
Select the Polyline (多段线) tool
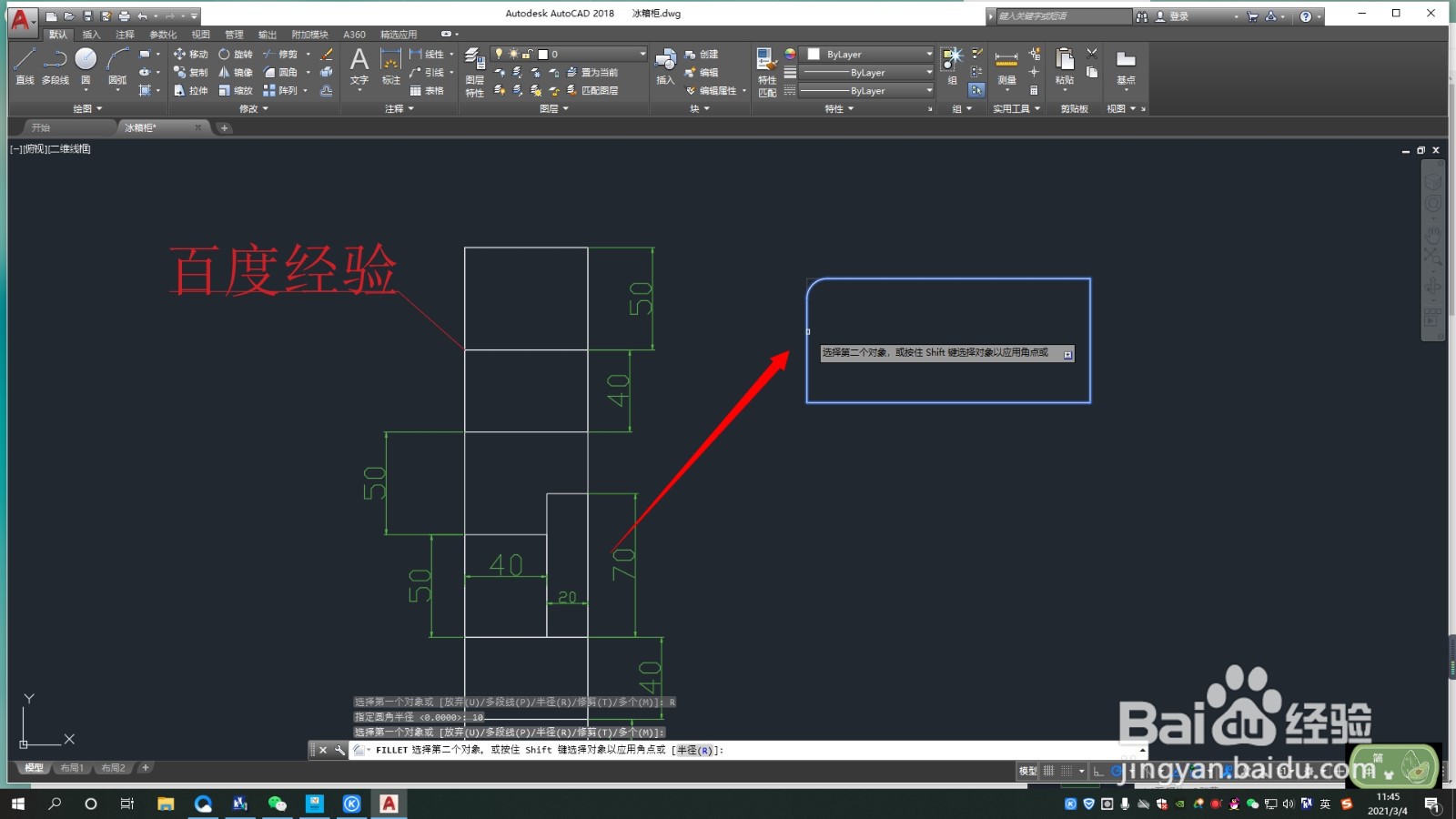point(56,66)
